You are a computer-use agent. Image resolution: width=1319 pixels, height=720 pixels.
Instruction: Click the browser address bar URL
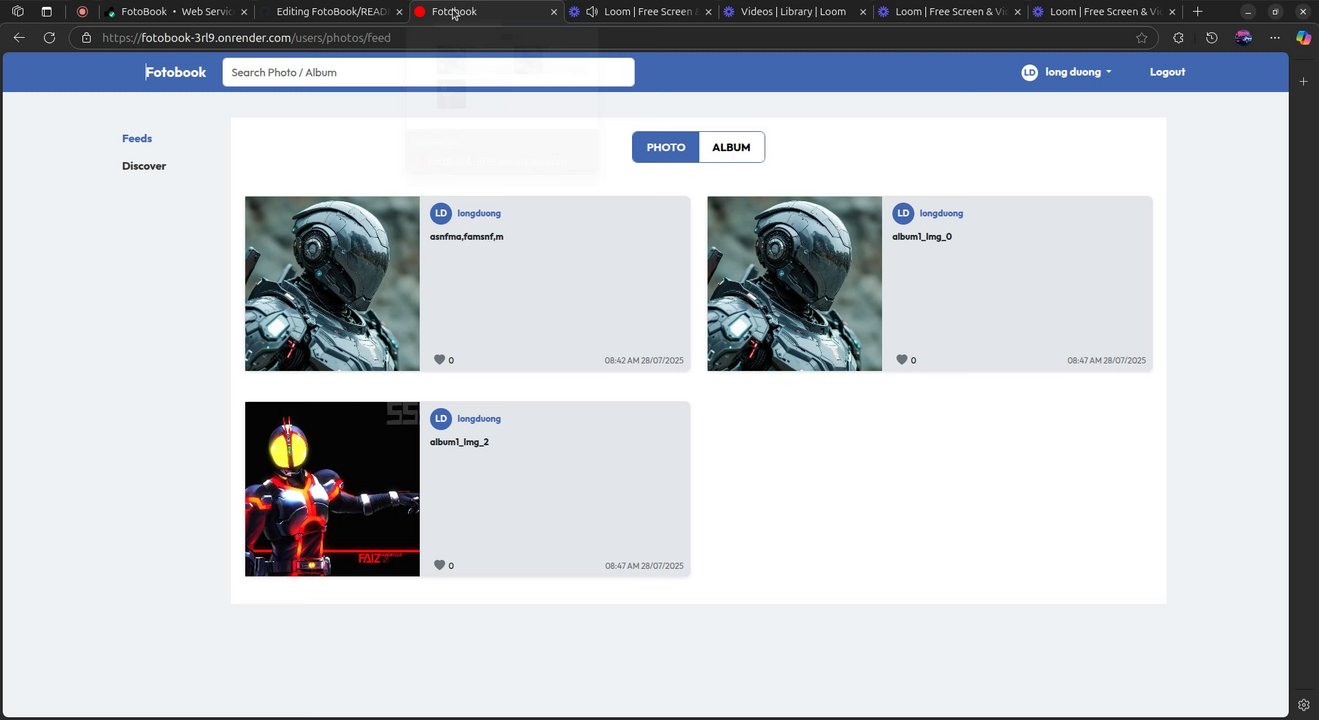(246, 38)
